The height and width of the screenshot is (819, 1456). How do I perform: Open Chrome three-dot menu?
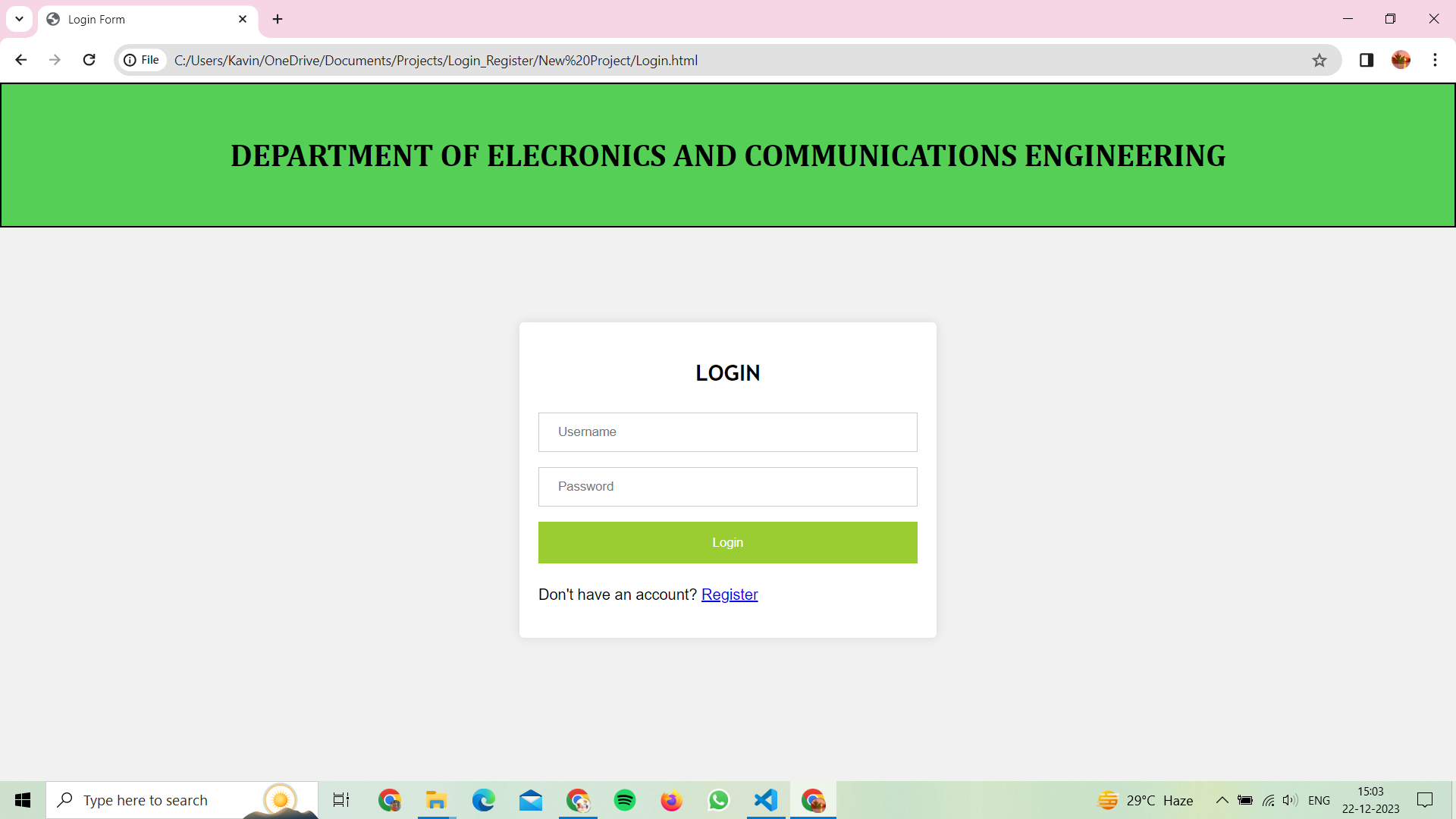pos(1435,60)
